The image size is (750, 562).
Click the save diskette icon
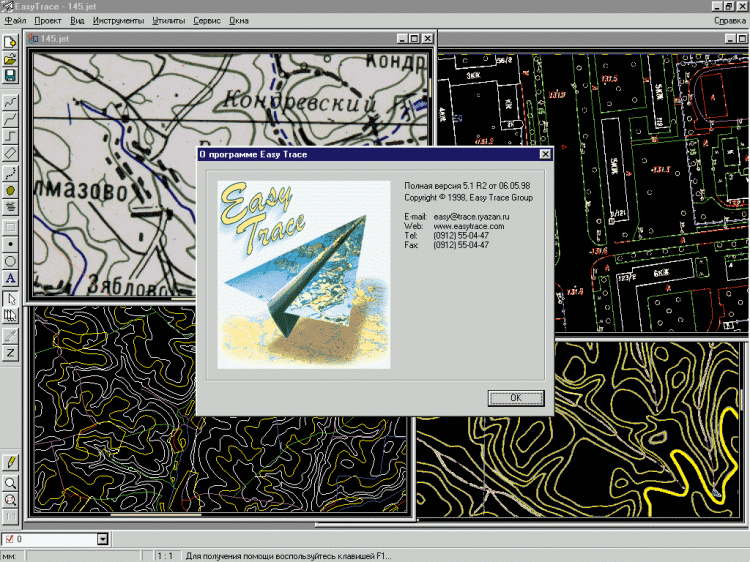point(10,76)
